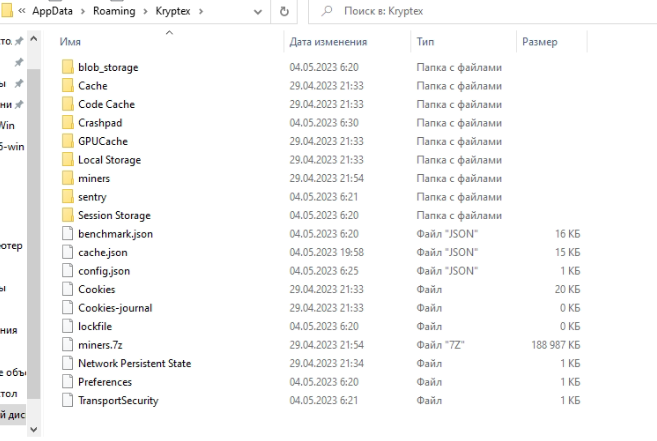Select the Cookies file icon

(67, 289)
